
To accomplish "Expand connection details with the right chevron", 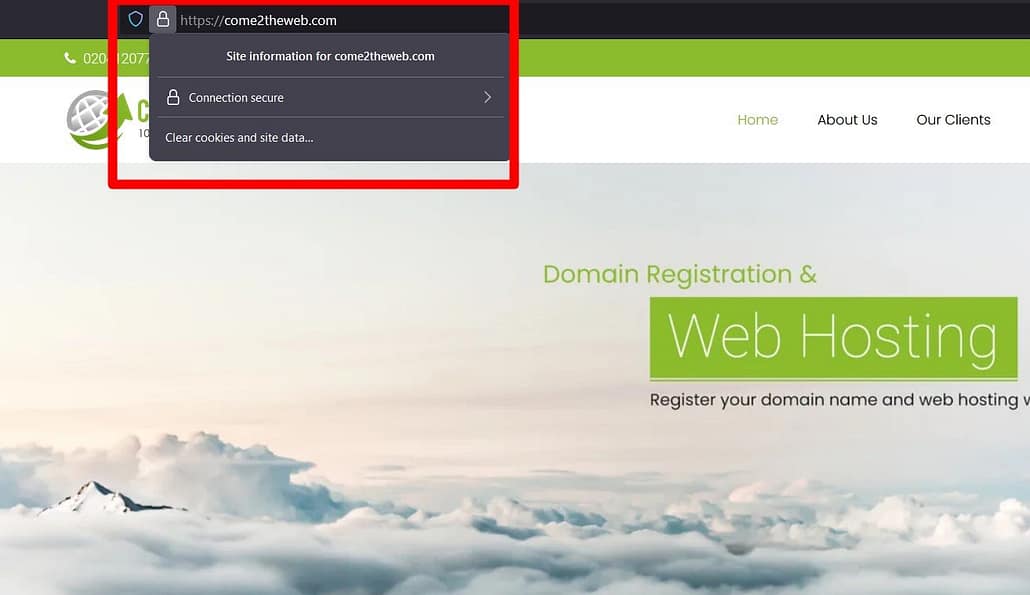I will 487,97.
